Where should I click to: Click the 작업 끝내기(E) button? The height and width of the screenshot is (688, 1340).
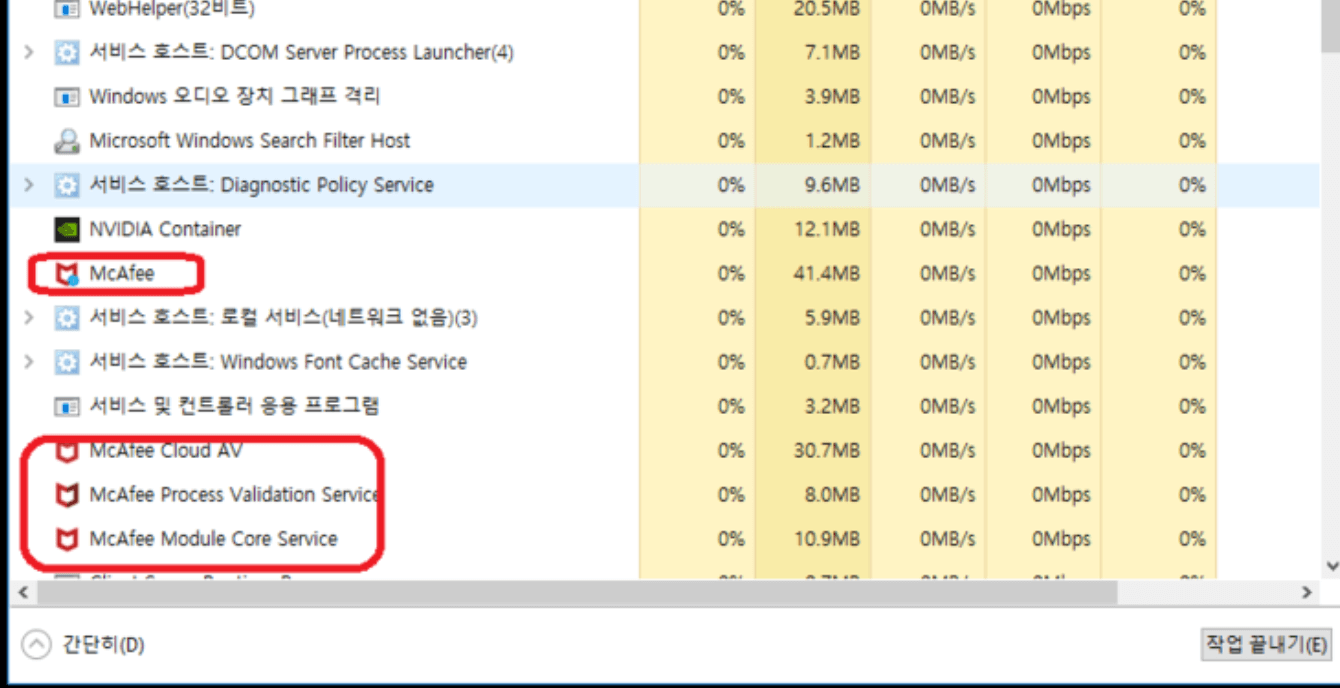pyautogui.click(x=1267, y=645)
